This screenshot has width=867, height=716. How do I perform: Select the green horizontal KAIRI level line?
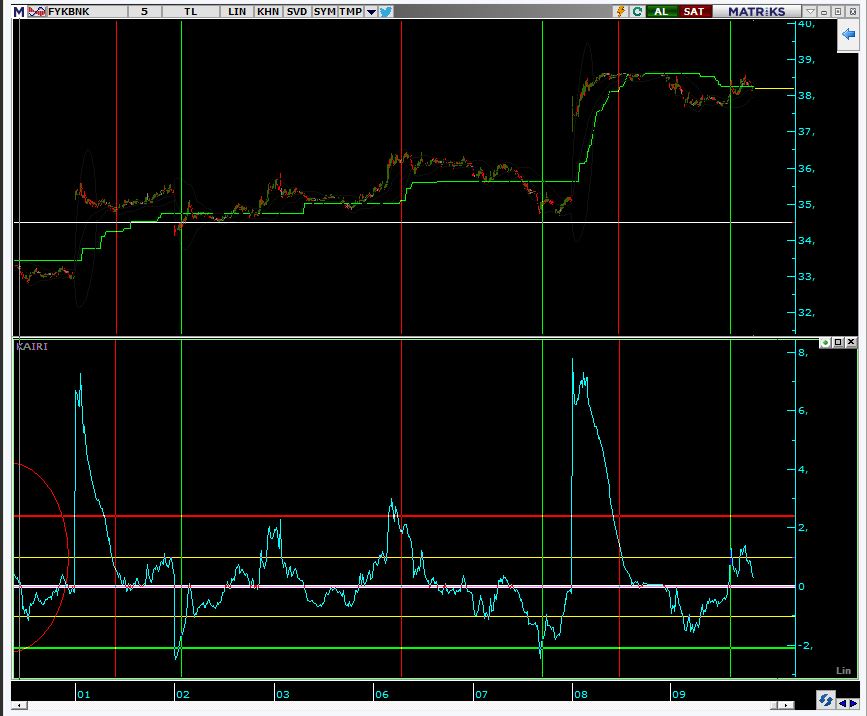pyautogui.click(x=404, y=647)
